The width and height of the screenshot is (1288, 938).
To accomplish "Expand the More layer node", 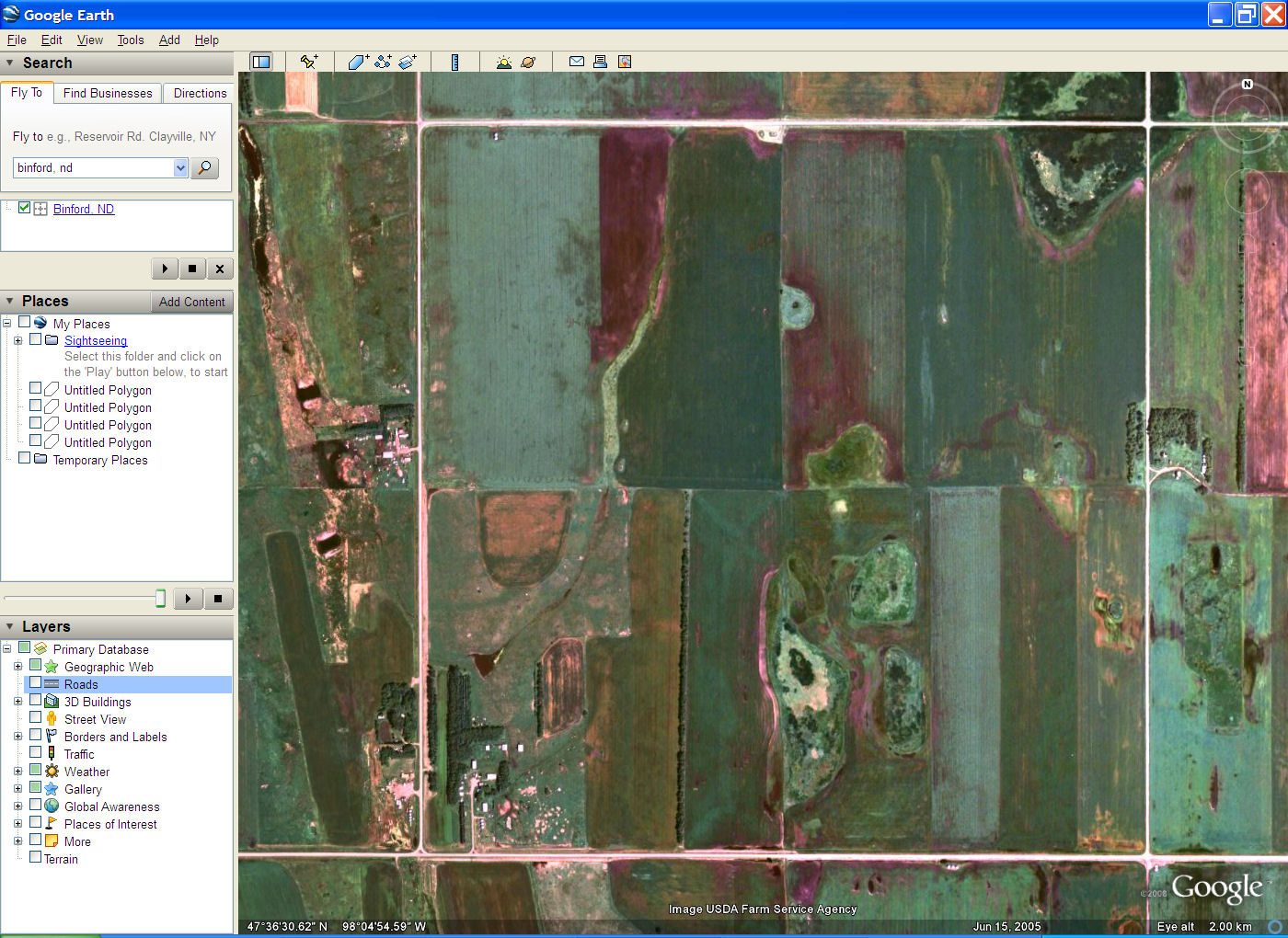I will tap(17, 841).
